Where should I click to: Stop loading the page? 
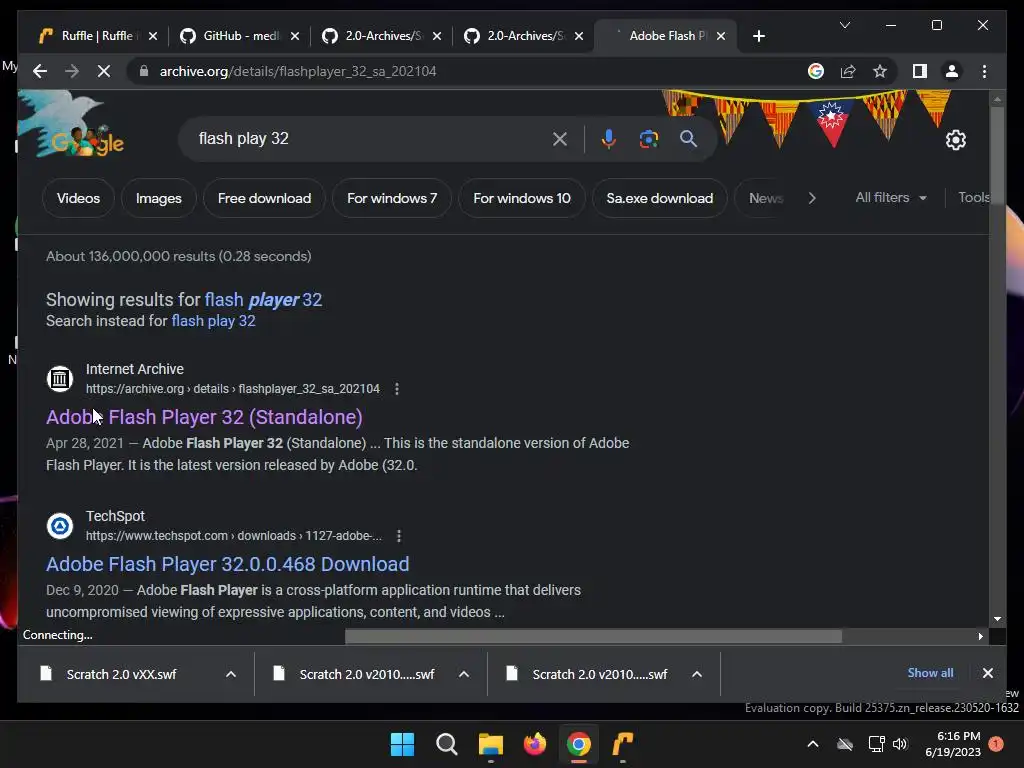(104, 71)
